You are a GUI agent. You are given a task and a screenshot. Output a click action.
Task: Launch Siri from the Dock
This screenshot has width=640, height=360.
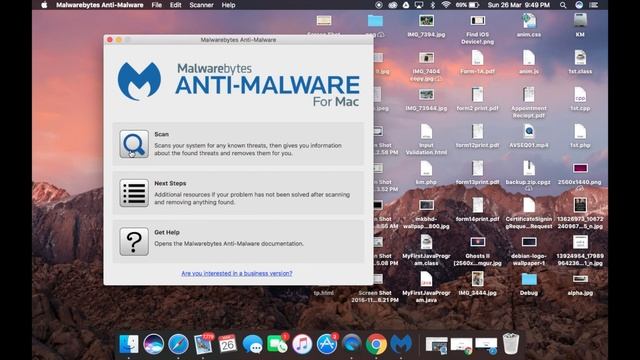(153, 344)
